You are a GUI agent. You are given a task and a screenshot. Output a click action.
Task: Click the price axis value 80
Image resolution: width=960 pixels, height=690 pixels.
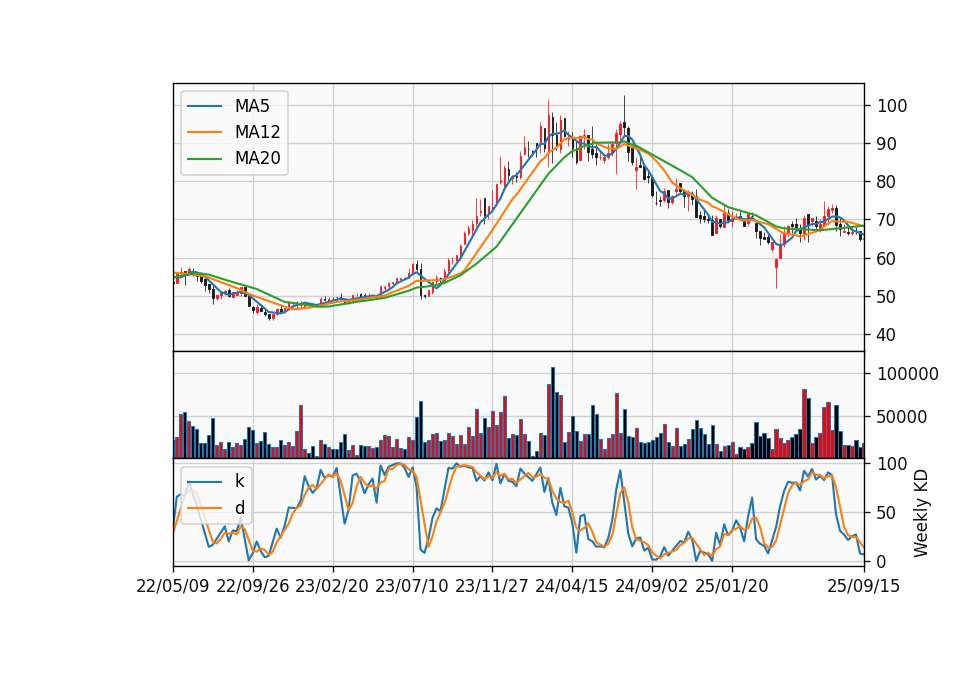click(x=887, y=182)
